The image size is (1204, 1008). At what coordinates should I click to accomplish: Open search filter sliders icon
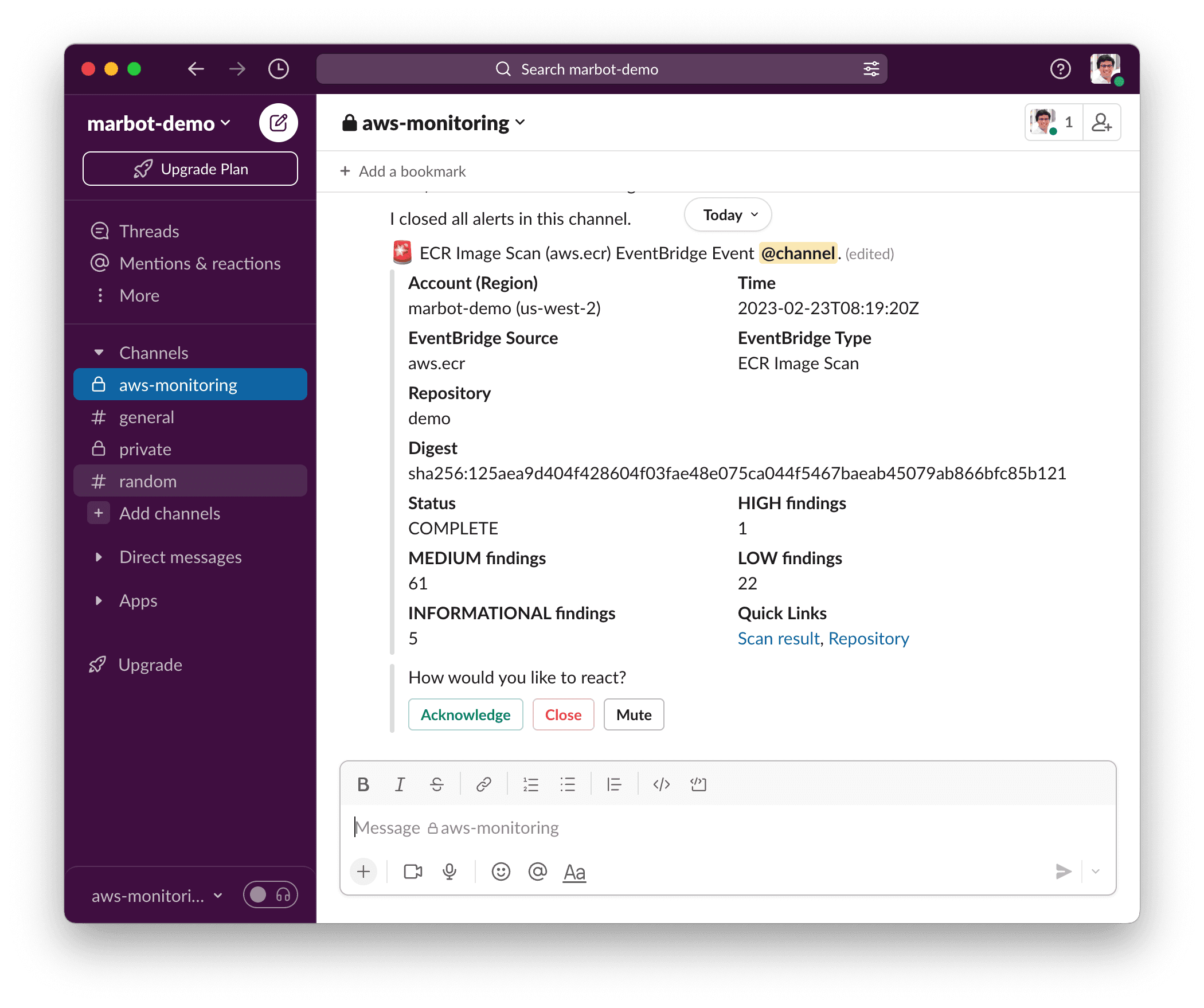pos(871,69)
